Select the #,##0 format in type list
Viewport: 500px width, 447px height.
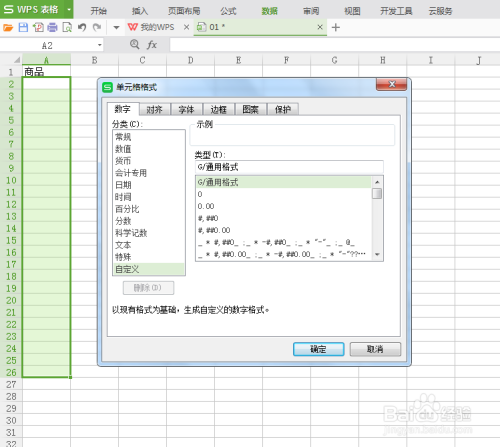pos(283,218)
